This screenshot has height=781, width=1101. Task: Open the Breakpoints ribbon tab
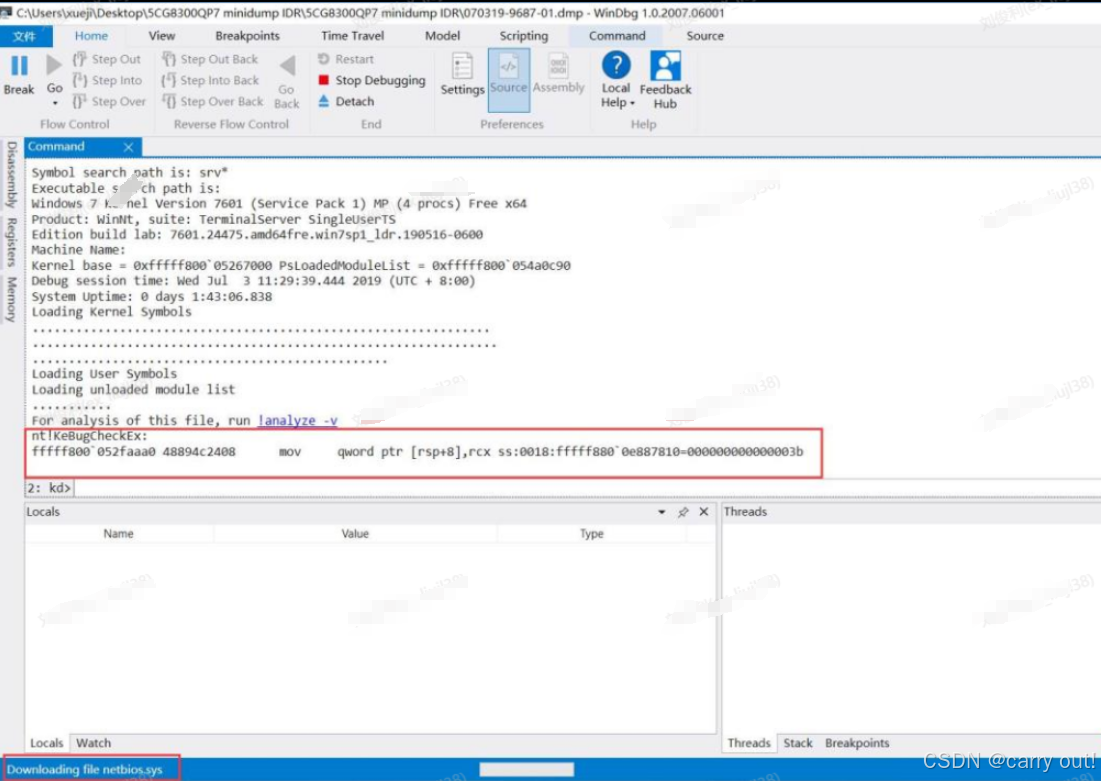247,36
